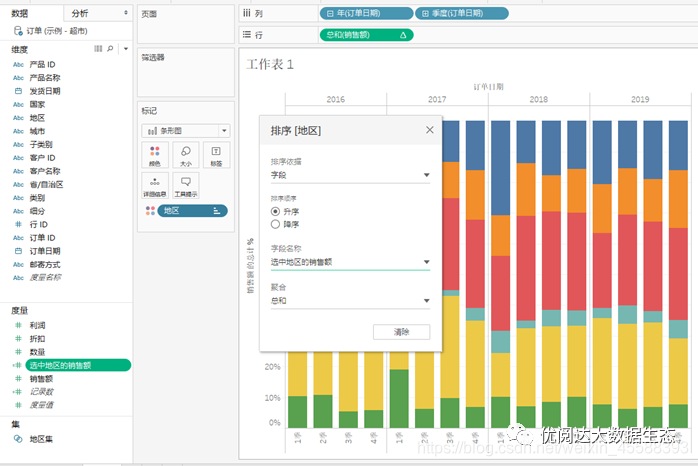Viewport: 698px width, 466px height.
Task: Select the 城市 dimension
Action: (x=37, y=131)
